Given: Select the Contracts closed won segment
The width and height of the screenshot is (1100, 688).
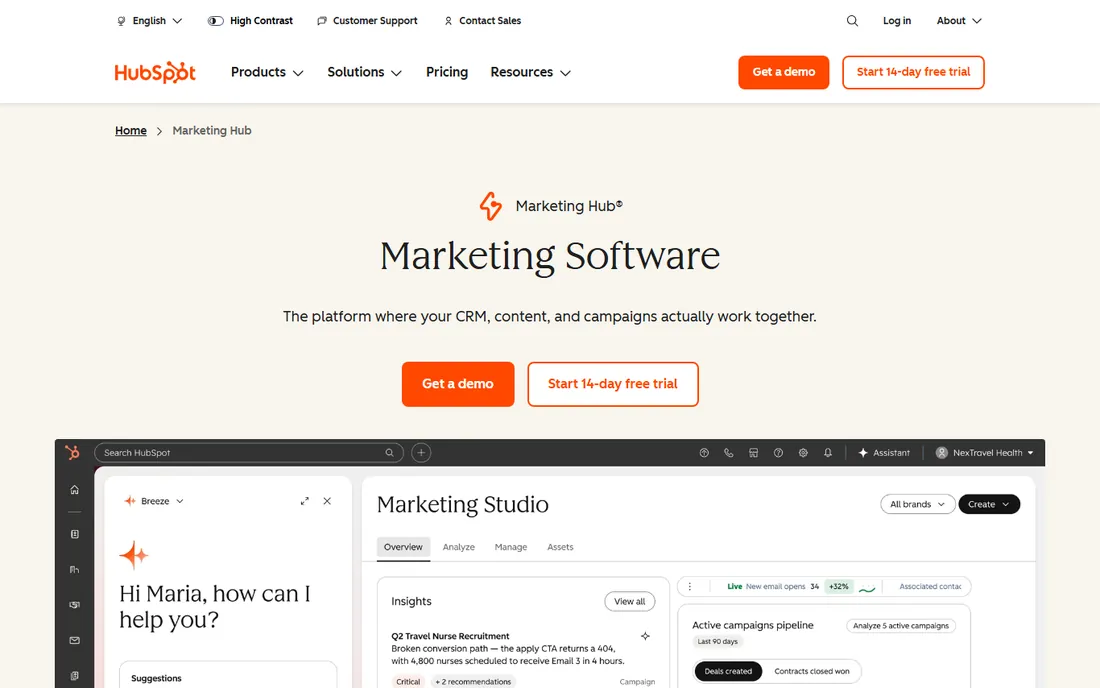Looking at the screenshot, I should pos(812,671).
